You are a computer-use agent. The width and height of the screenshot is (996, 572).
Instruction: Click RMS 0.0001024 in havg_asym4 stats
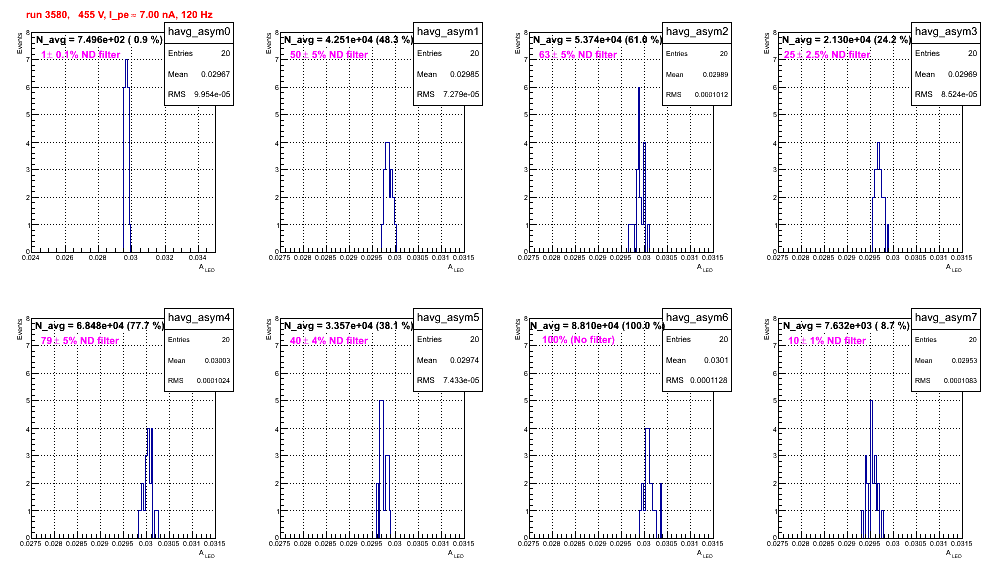tap(199, 381)
